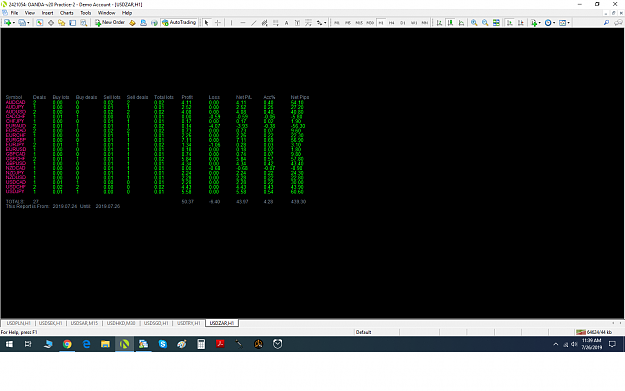Image resolution: width=625 pixels, height=391 pixels.
Task: Click the New Order button
Action: pyautogui.click(x=110, y=23)
